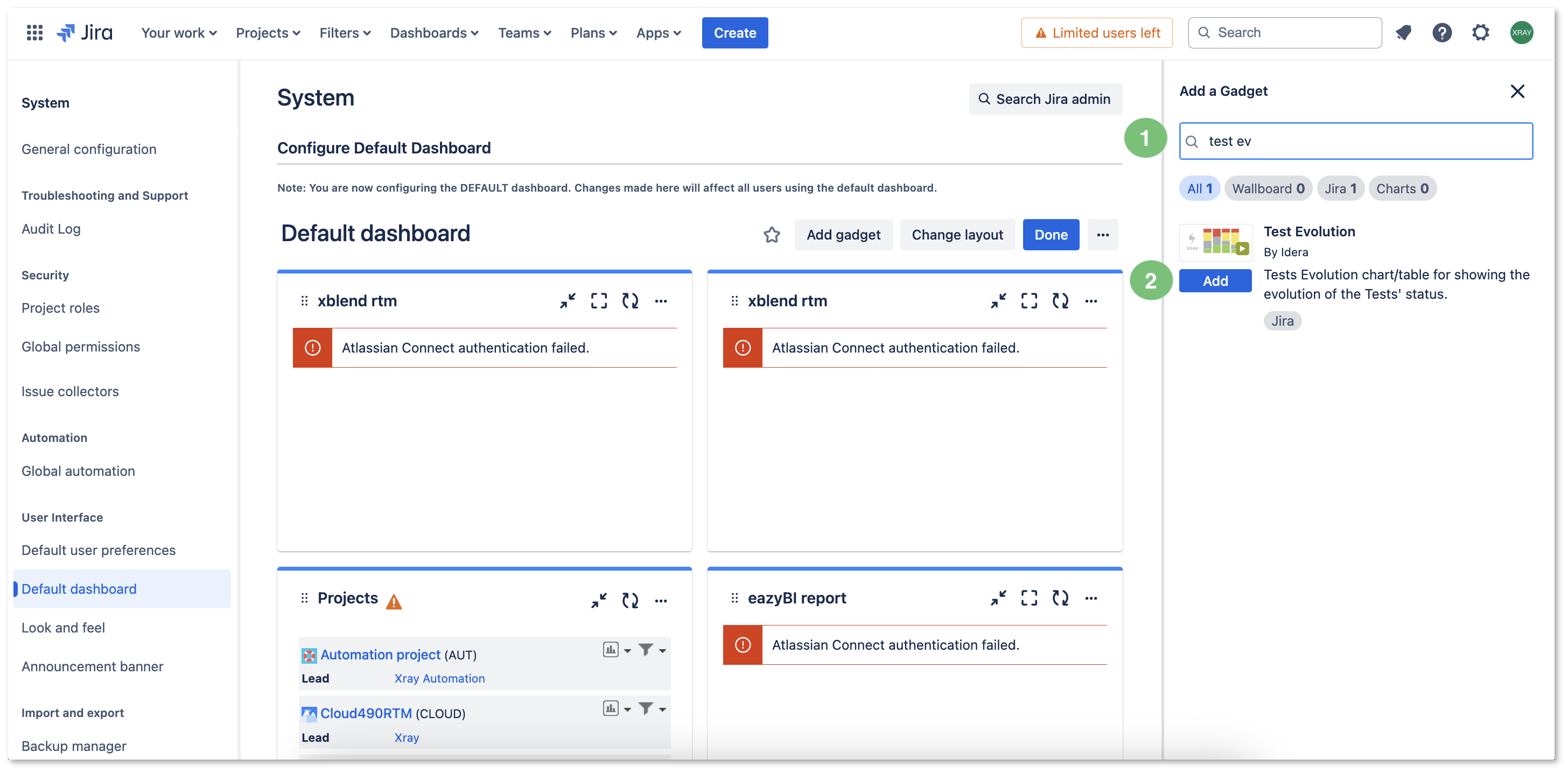Grab the drag handle of eazyBI report gadget
The width and height of the screenshot is (1568, 773).
734,598
